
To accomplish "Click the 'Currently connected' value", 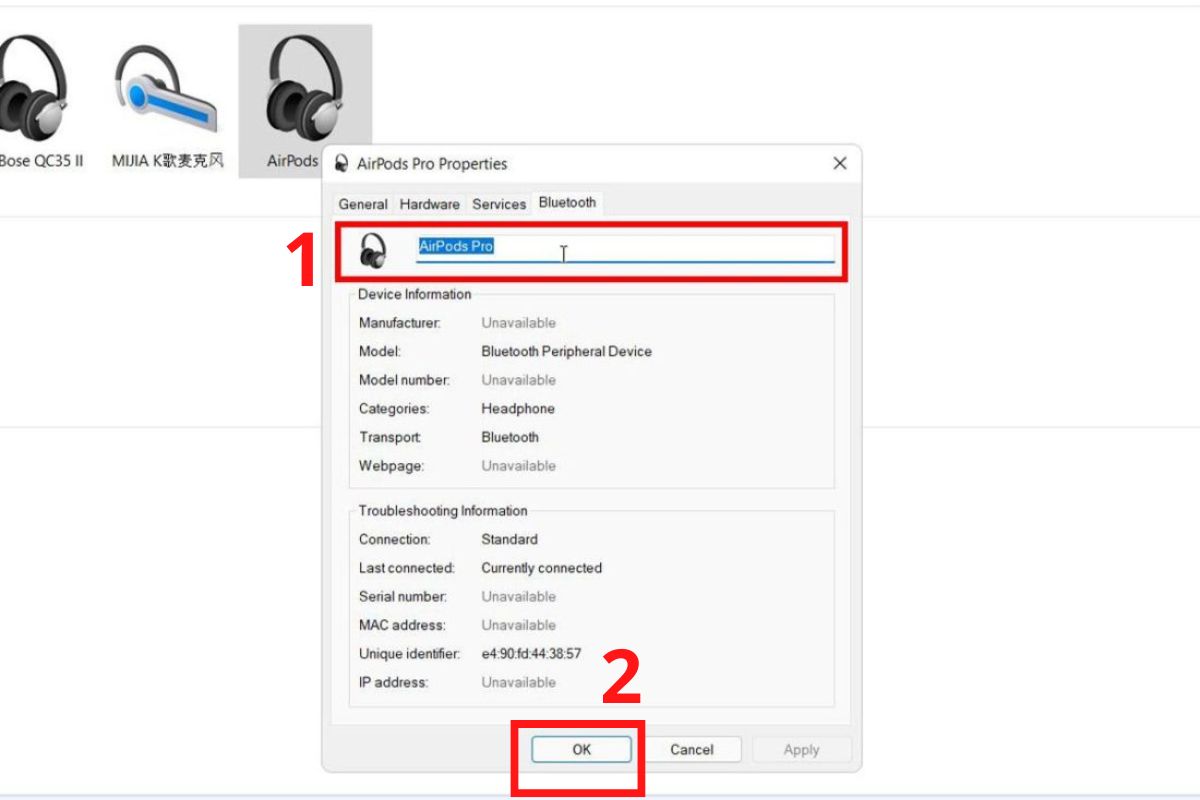I will 541,568.
